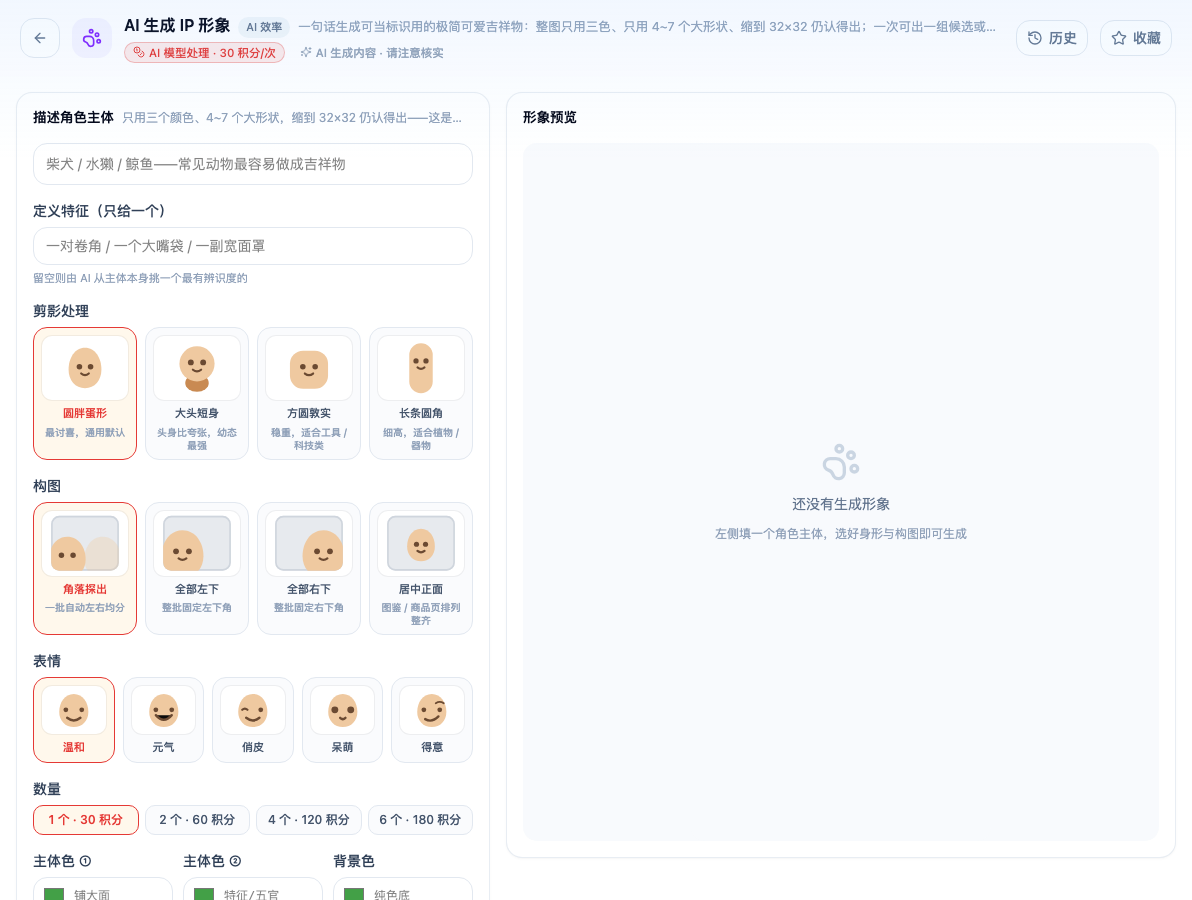Click the AI 效率 tag
This screenshot has width=1192, height=900.
coord(264,27)
